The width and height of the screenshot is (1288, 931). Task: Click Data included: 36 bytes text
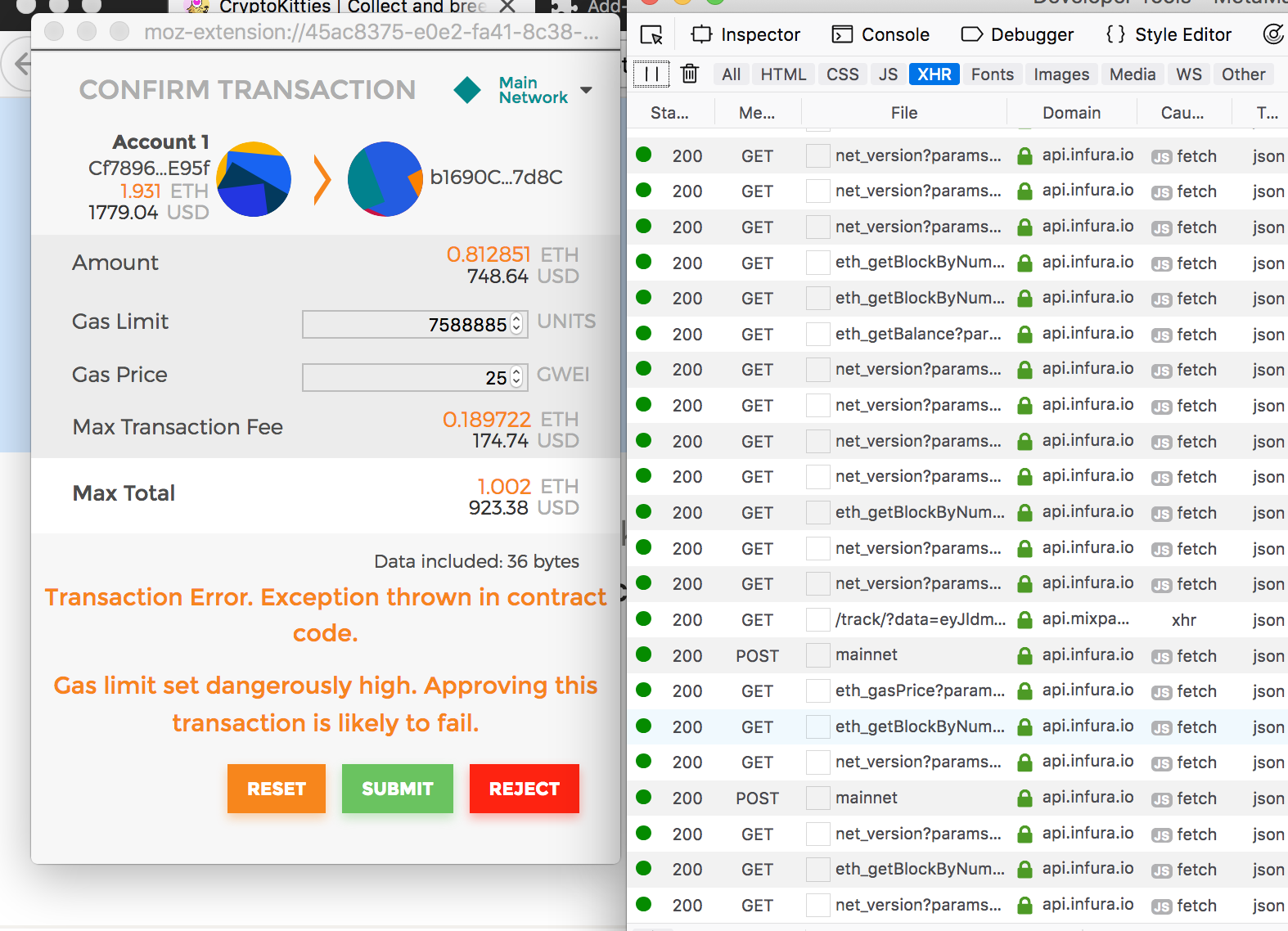coord(476,561)
